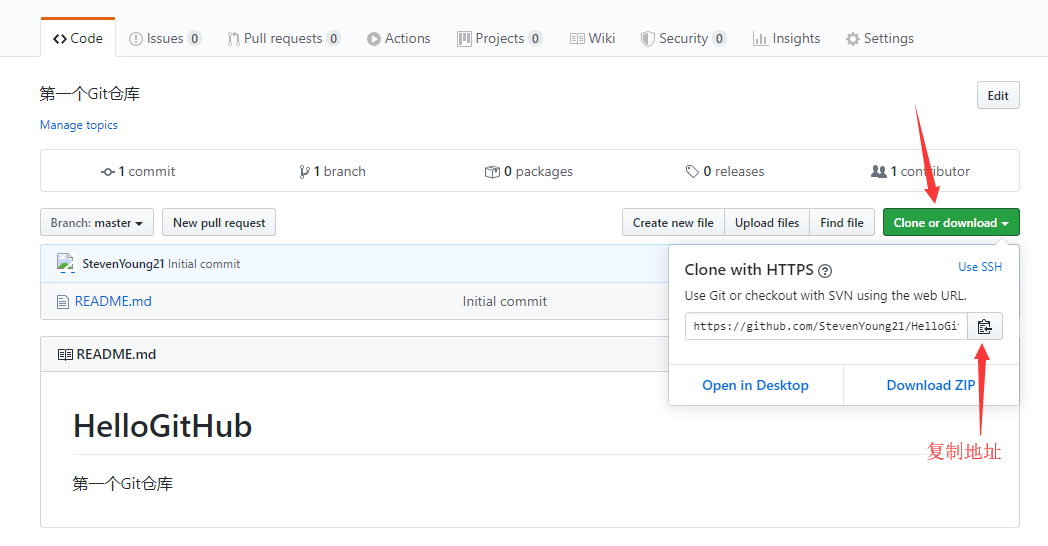Click the branch icon next to 1 branch
Viewport: 1048px width, 546px height.
coord(304,172)
